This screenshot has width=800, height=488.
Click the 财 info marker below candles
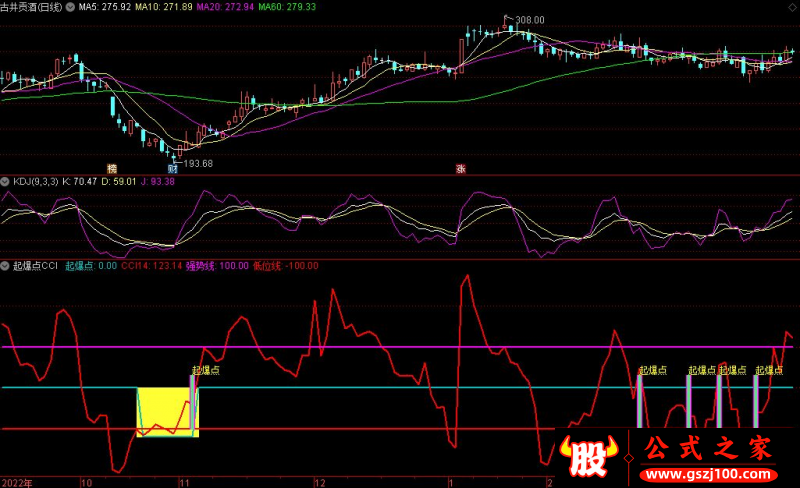(x=171, y=168)
